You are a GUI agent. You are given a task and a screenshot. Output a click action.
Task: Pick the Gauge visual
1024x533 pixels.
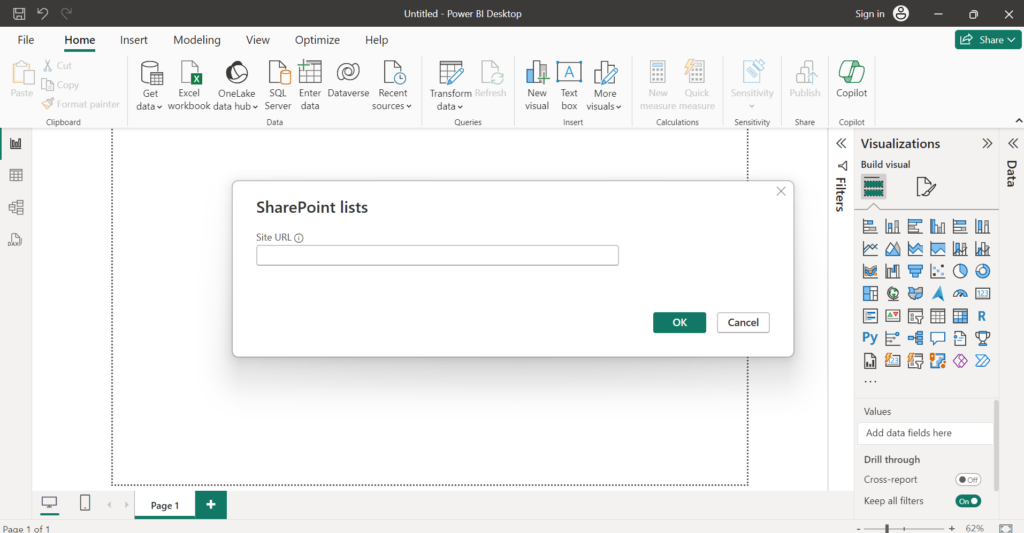(x=960, y=293)
